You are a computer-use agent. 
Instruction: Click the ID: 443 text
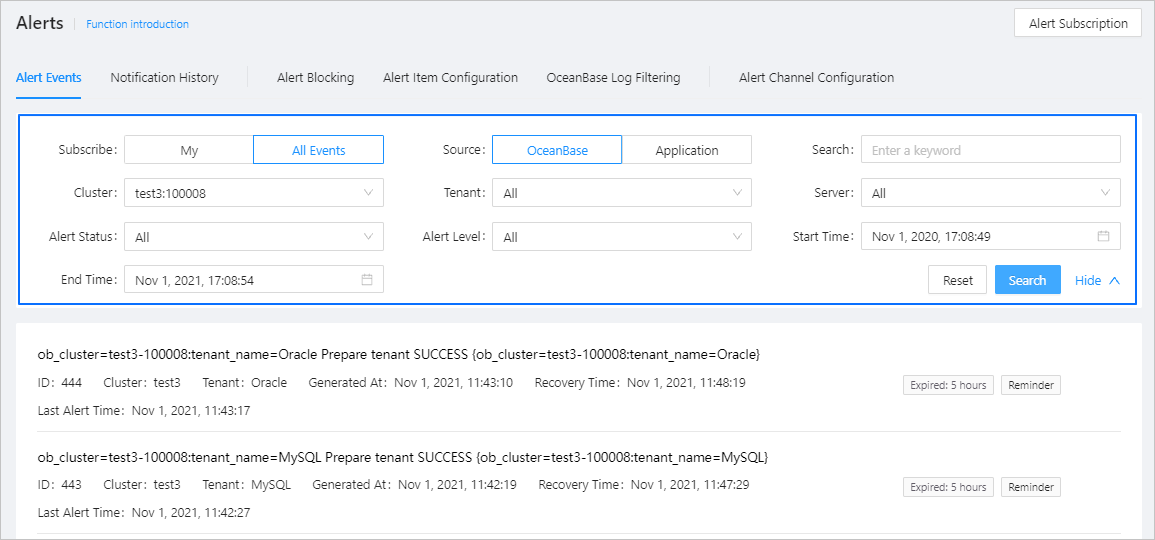pos(60,485)
